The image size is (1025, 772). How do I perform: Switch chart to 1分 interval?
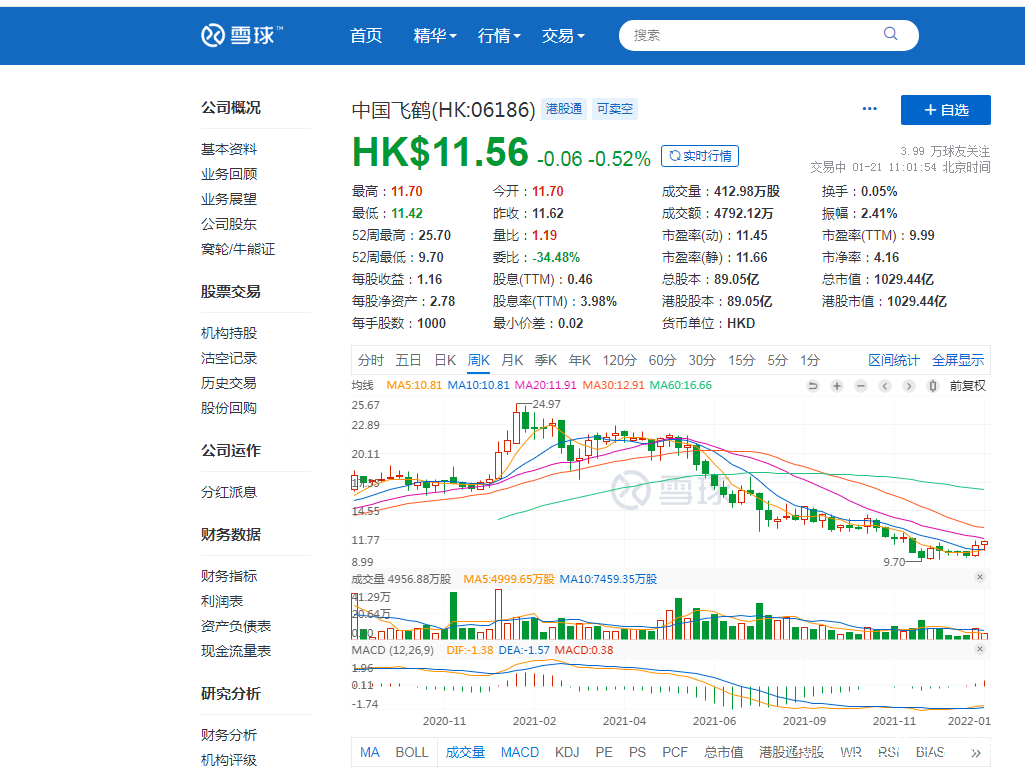point(810,360)
